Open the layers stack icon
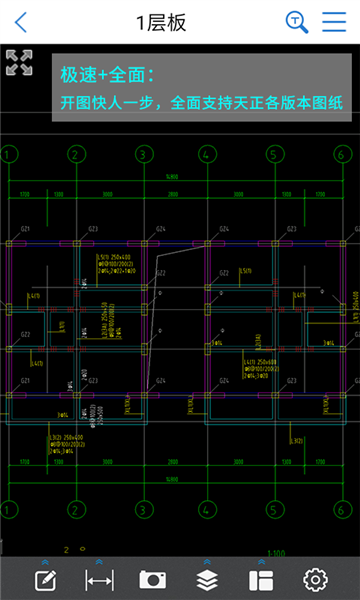Image resolution: width=360 pixels, height=600 pixels. tap(207, 580)
